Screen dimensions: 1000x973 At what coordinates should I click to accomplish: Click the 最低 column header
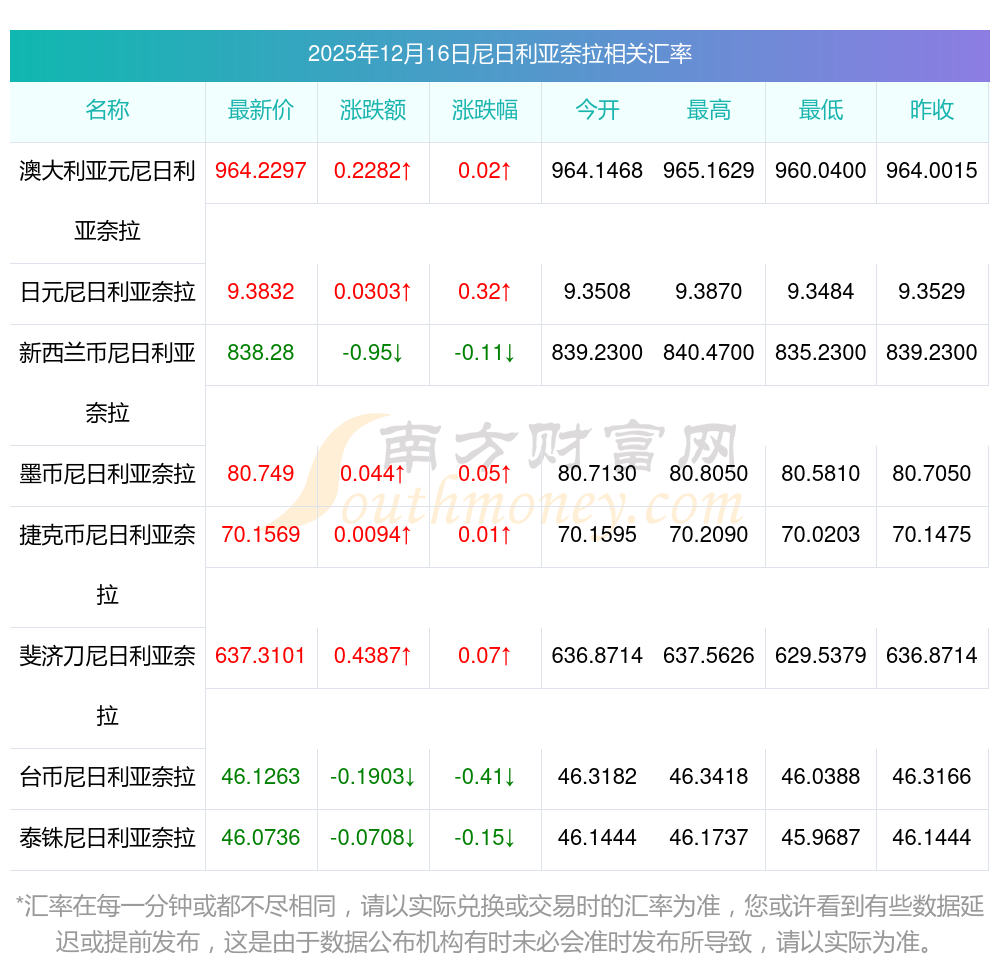click(x=821, y=110)
